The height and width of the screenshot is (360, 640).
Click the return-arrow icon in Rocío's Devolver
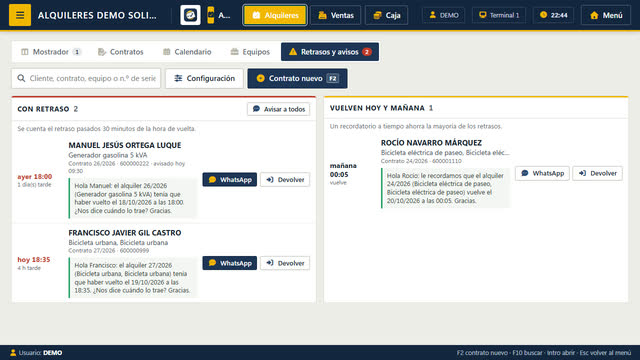coord(582,173)
